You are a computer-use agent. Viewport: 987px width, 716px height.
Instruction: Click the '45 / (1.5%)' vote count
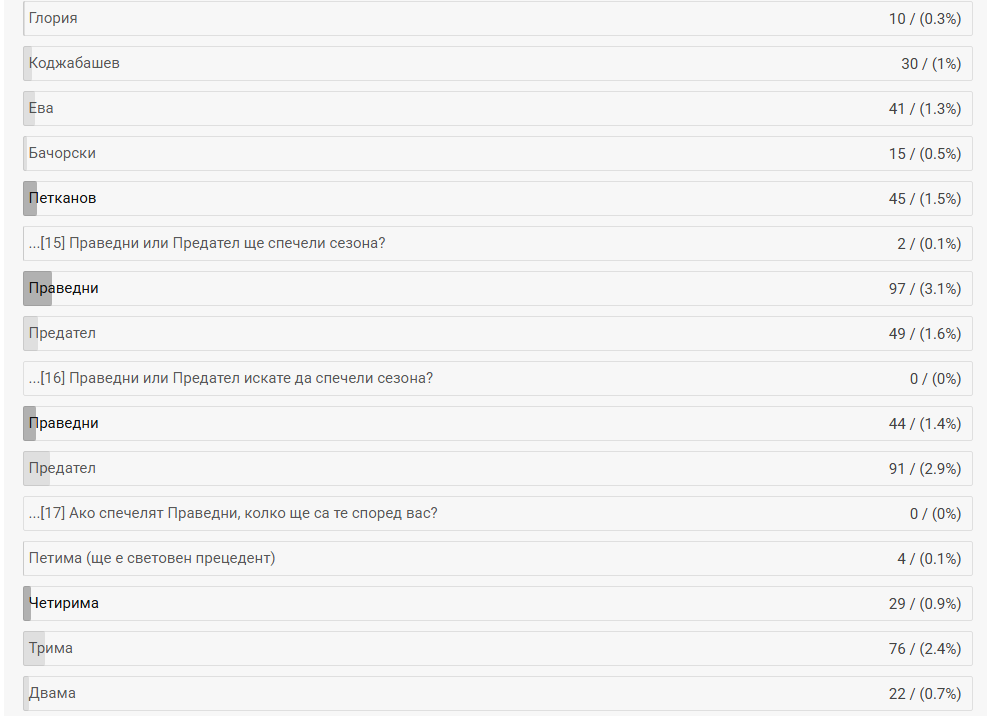tap(924, 198)
